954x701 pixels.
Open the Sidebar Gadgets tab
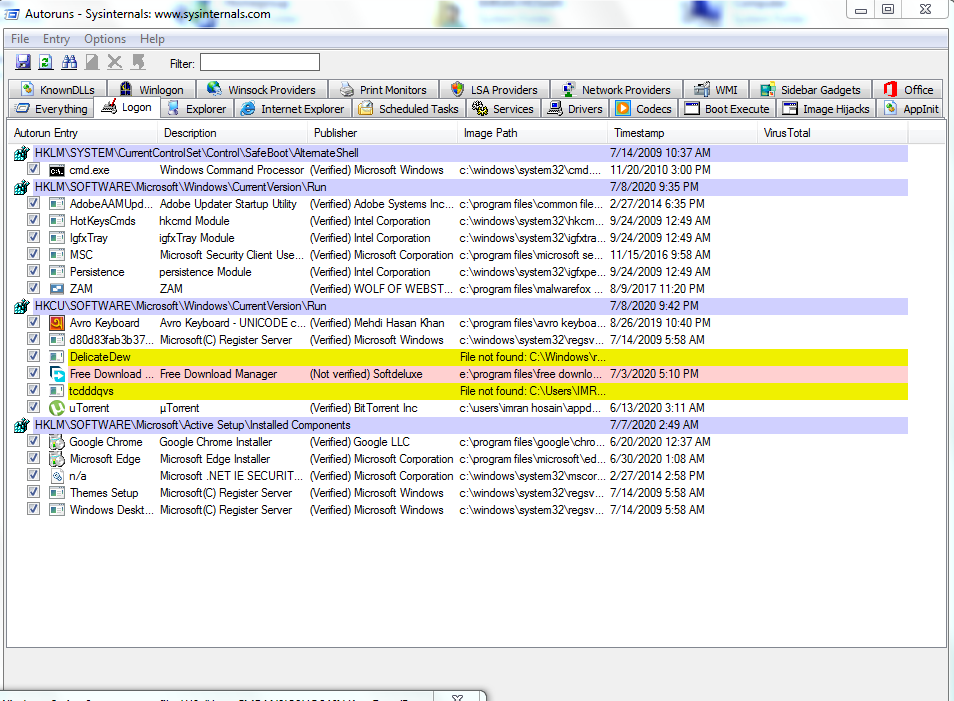[x=811, y=90]
